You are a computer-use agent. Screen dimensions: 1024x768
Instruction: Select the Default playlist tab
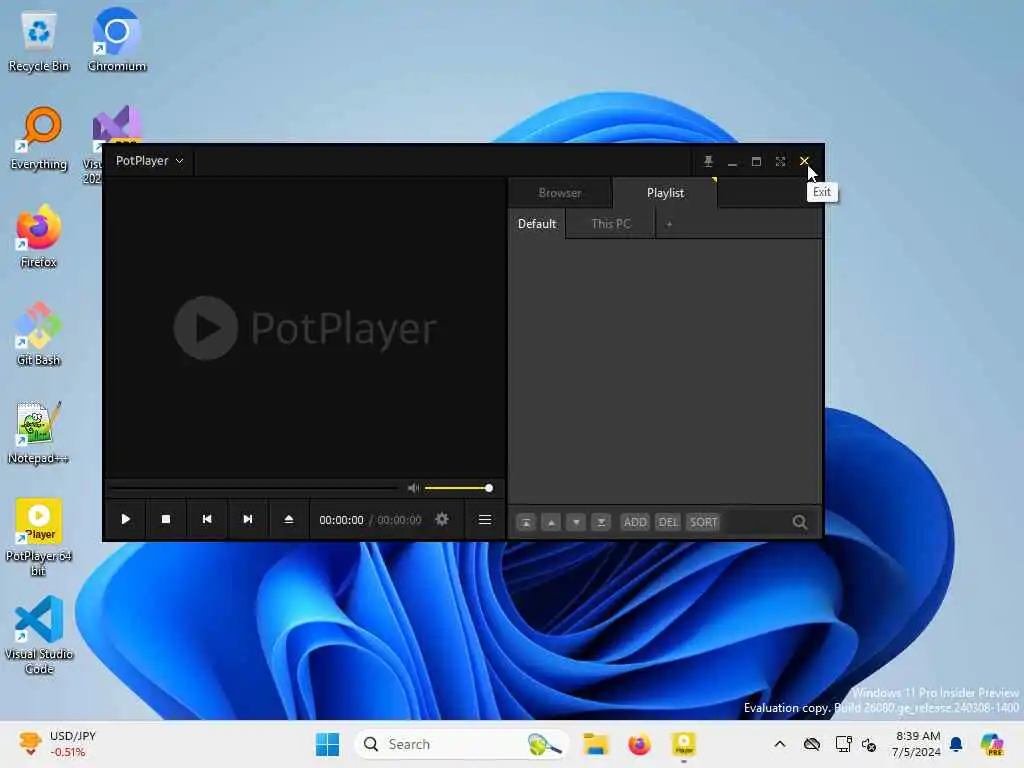pos(537,224)
